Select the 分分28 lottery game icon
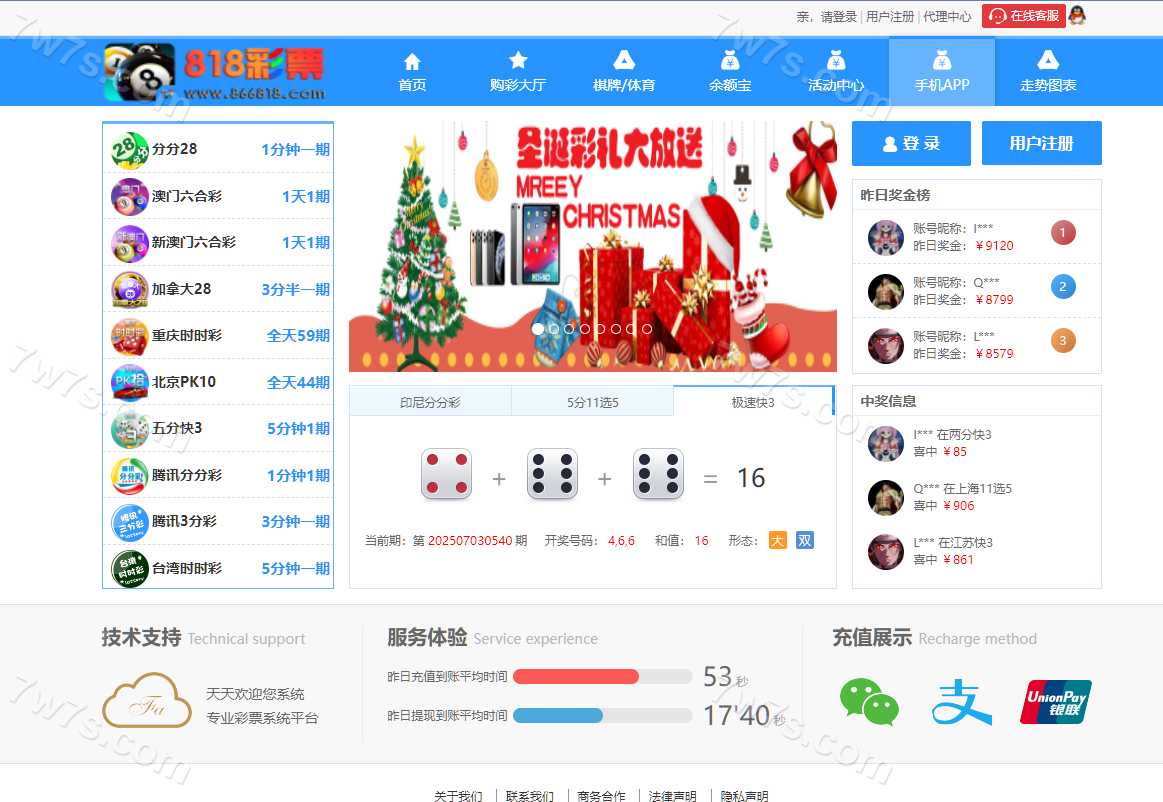 click(x=129, y=150)
